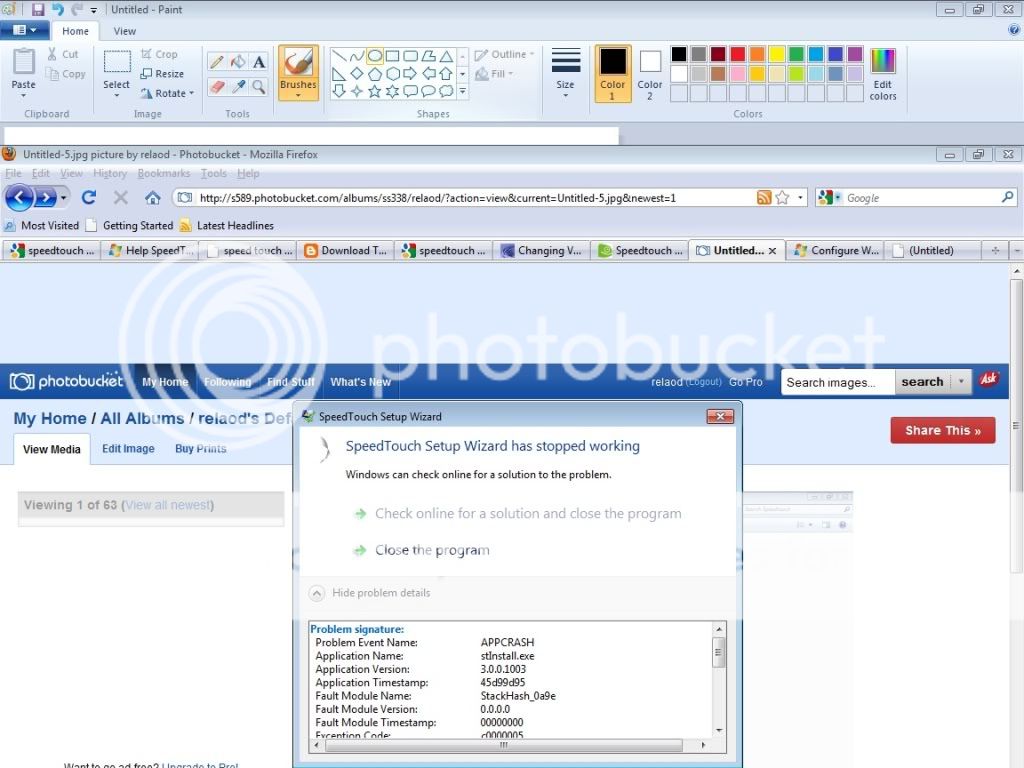
Task: Select the Pencil tool in Paint
Action: point(216,62)
